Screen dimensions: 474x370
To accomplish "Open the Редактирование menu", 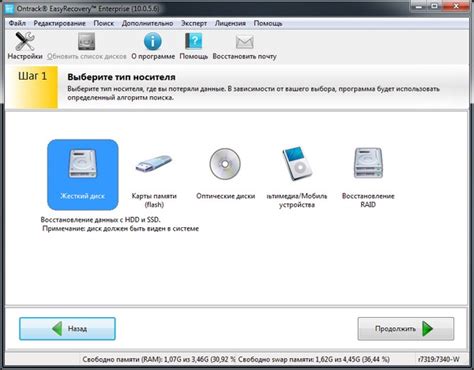I will click(x=59, y=23).
